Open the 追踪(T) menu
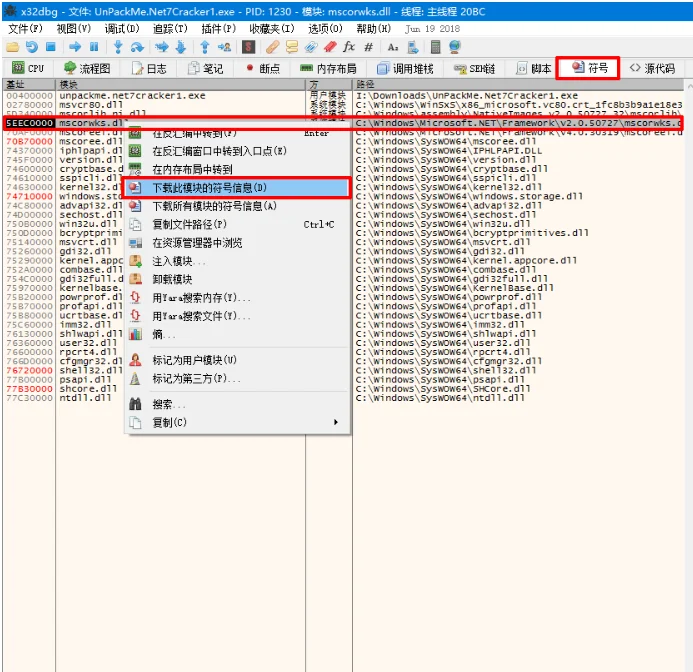693x672 pixels. pos(170,29)
